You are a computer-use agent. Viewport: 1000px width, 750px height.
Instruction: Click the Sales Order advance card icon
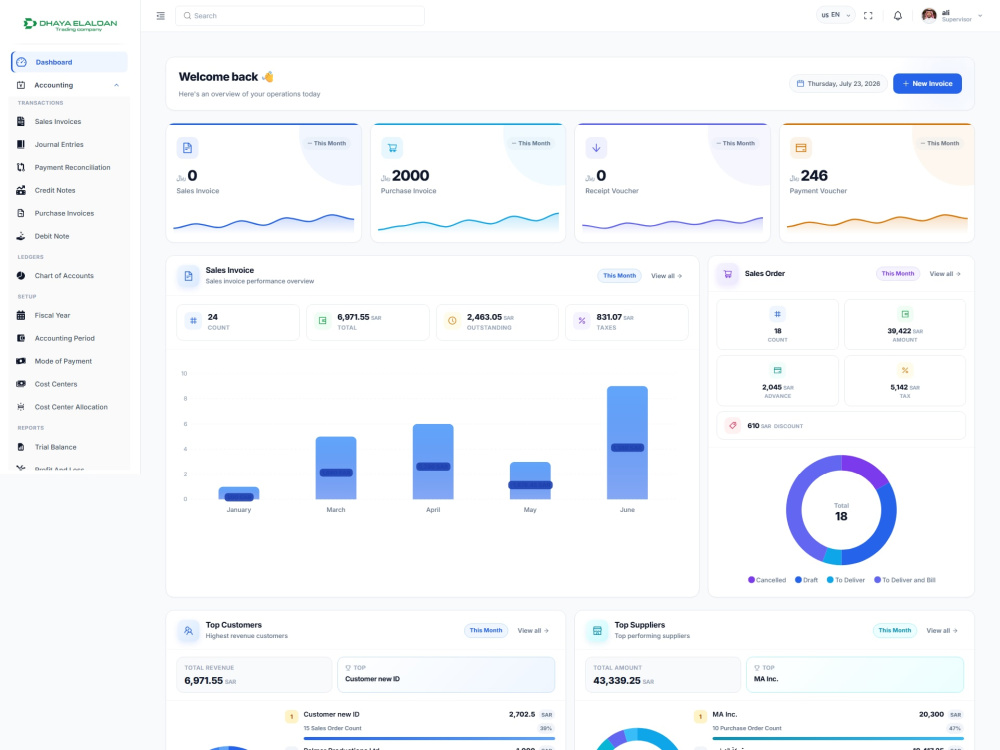pyautogui.click(x=777, y=371)
